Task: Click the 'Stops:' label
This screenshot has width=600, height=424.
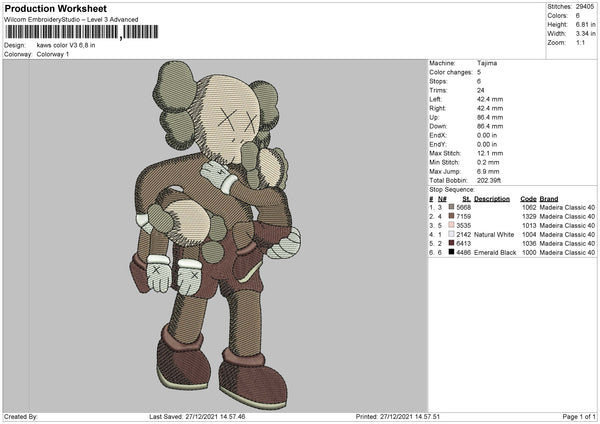Action: pos(438,81)
